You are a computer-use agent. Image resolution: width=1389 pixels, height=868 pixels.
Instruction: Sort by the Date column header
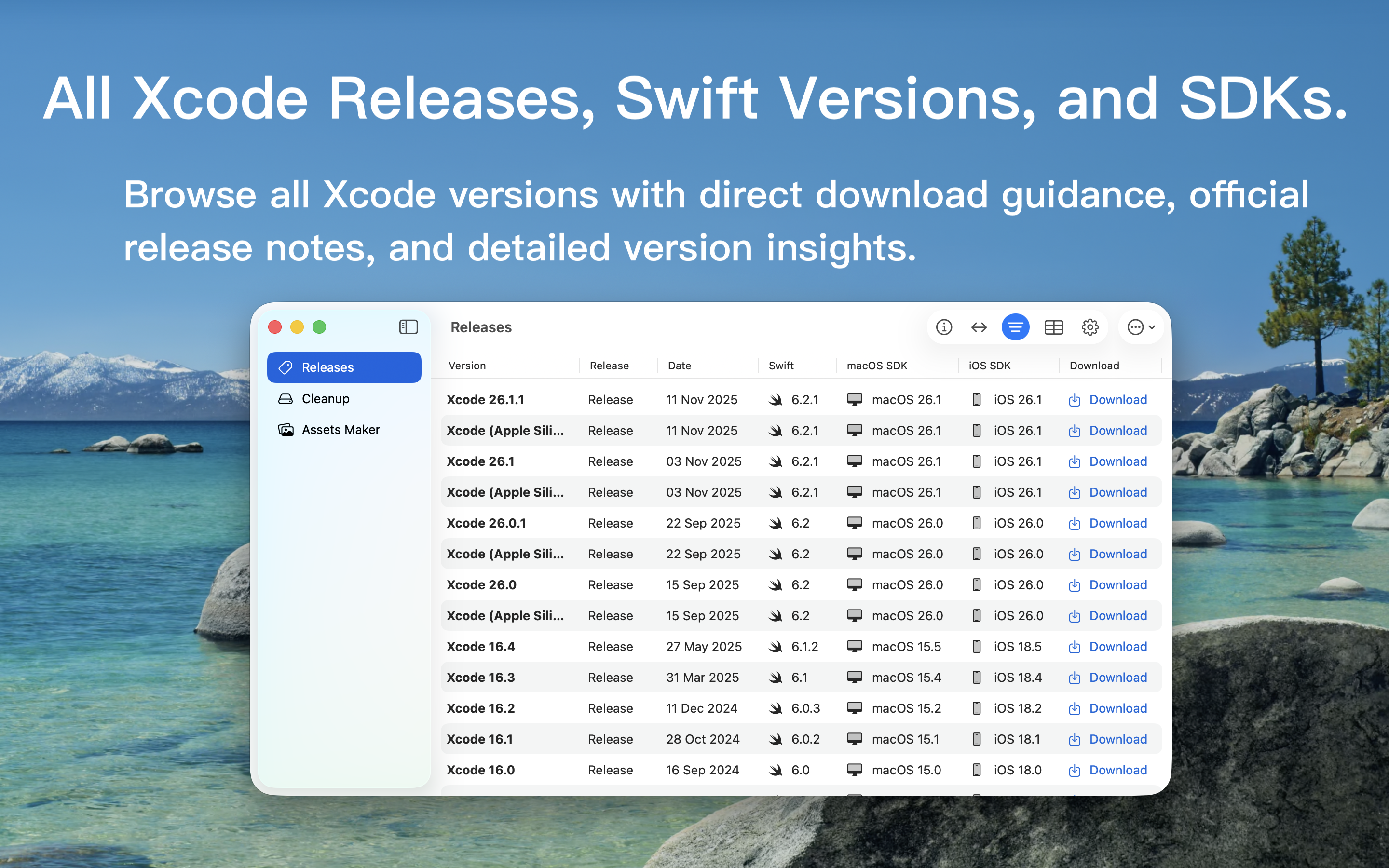680,366
